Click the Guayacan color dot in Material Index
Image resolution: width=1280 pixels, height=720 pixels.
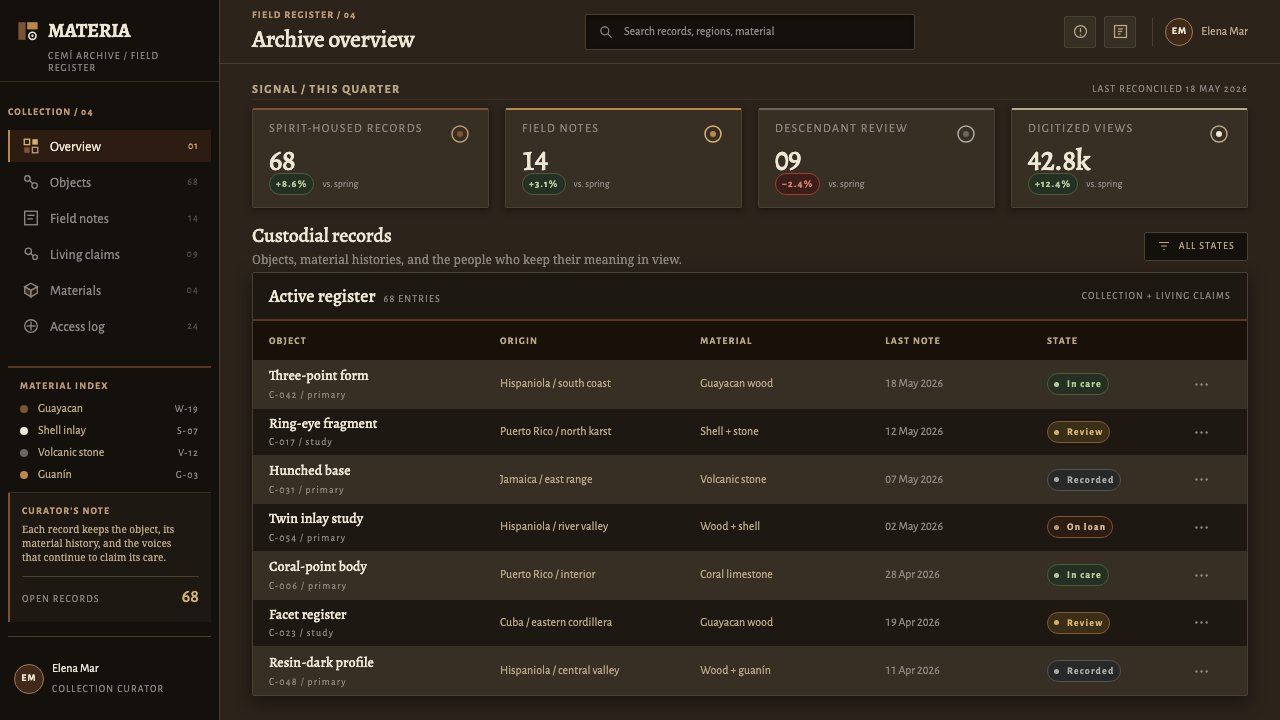point(24,409)
